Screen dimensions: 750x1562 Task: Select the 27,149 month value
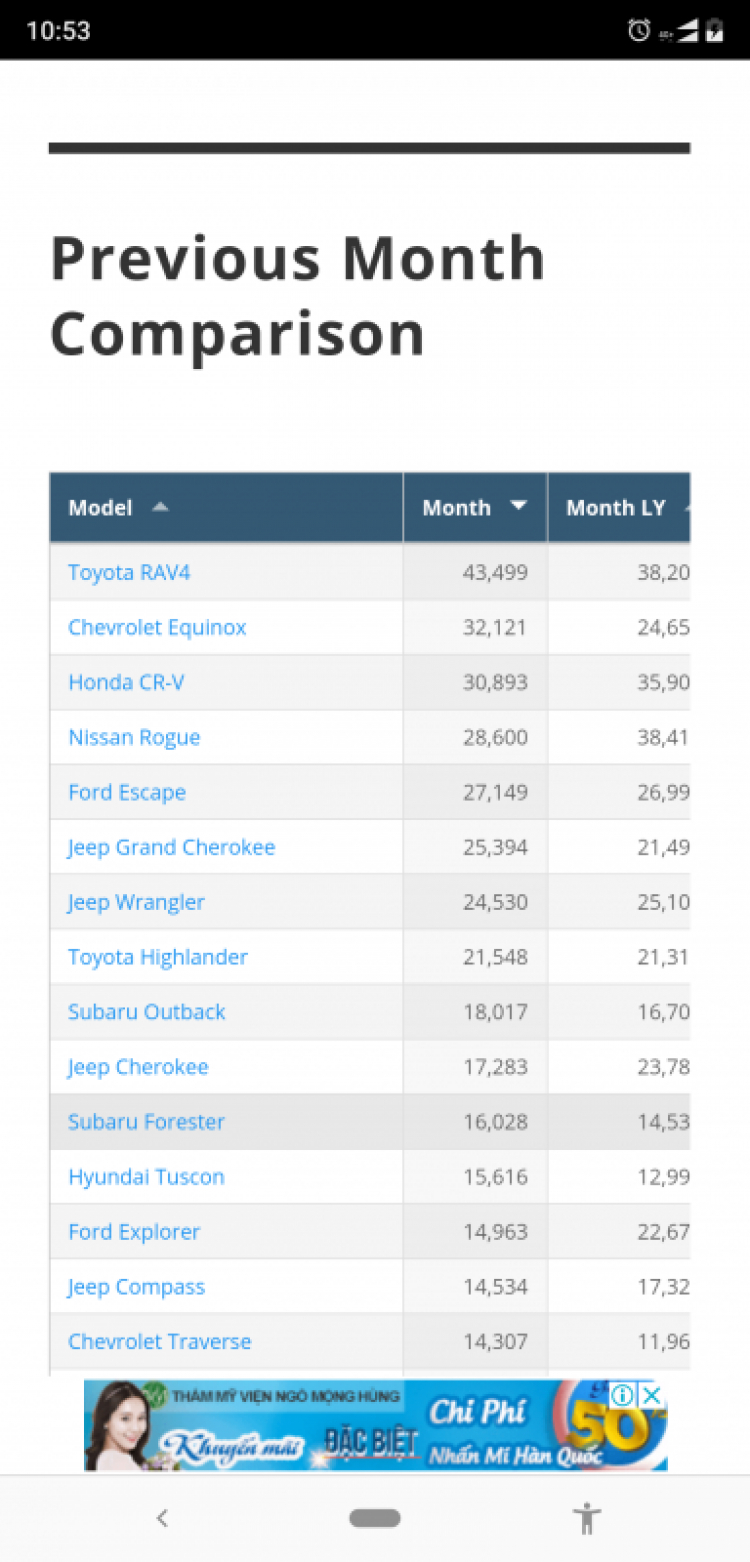pyautogui.click(x=495, y=792)
